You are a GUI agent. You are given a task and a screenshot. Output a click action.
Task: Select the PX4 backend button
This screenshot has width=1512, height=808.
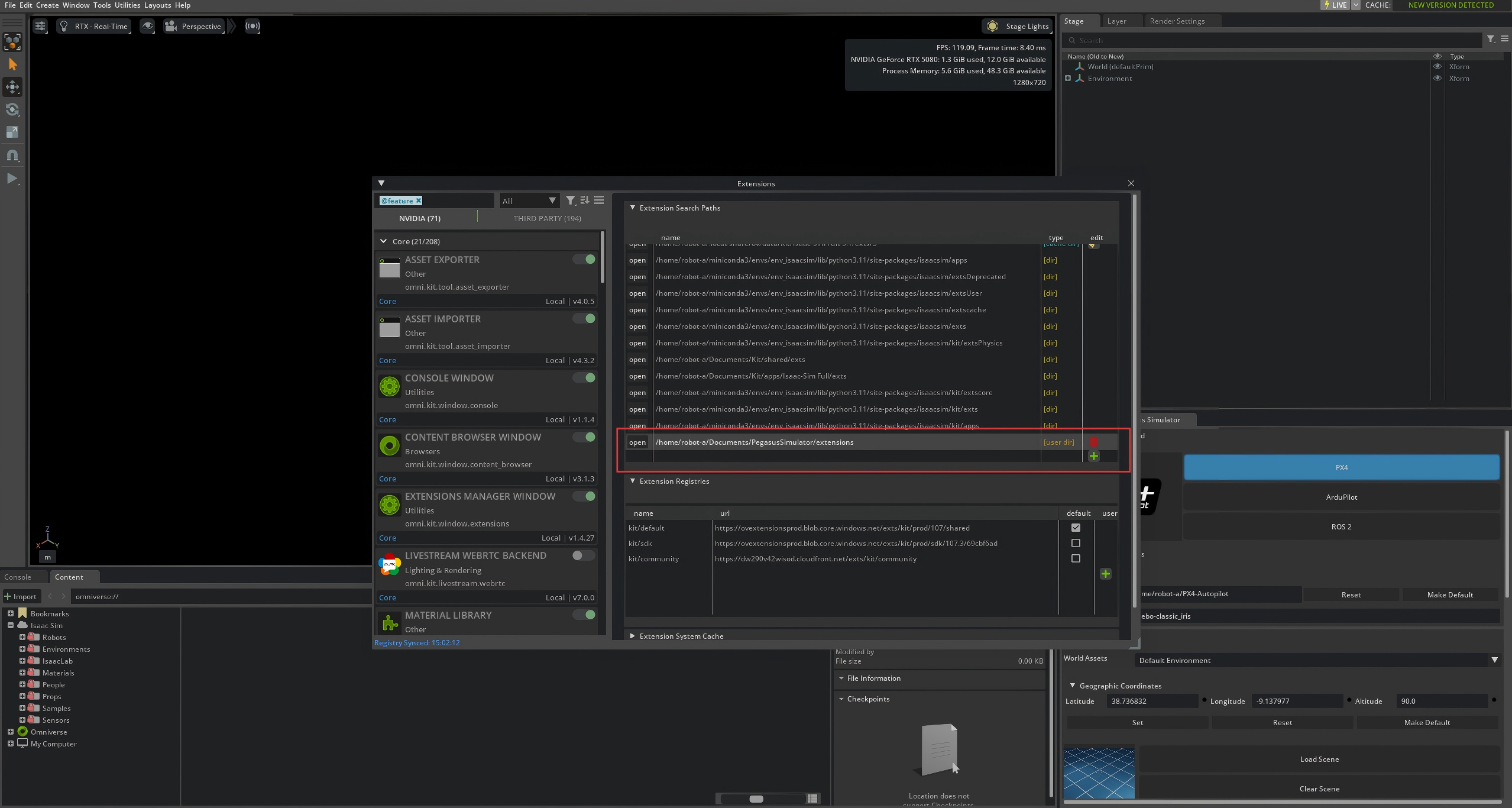coord(1341,467)
